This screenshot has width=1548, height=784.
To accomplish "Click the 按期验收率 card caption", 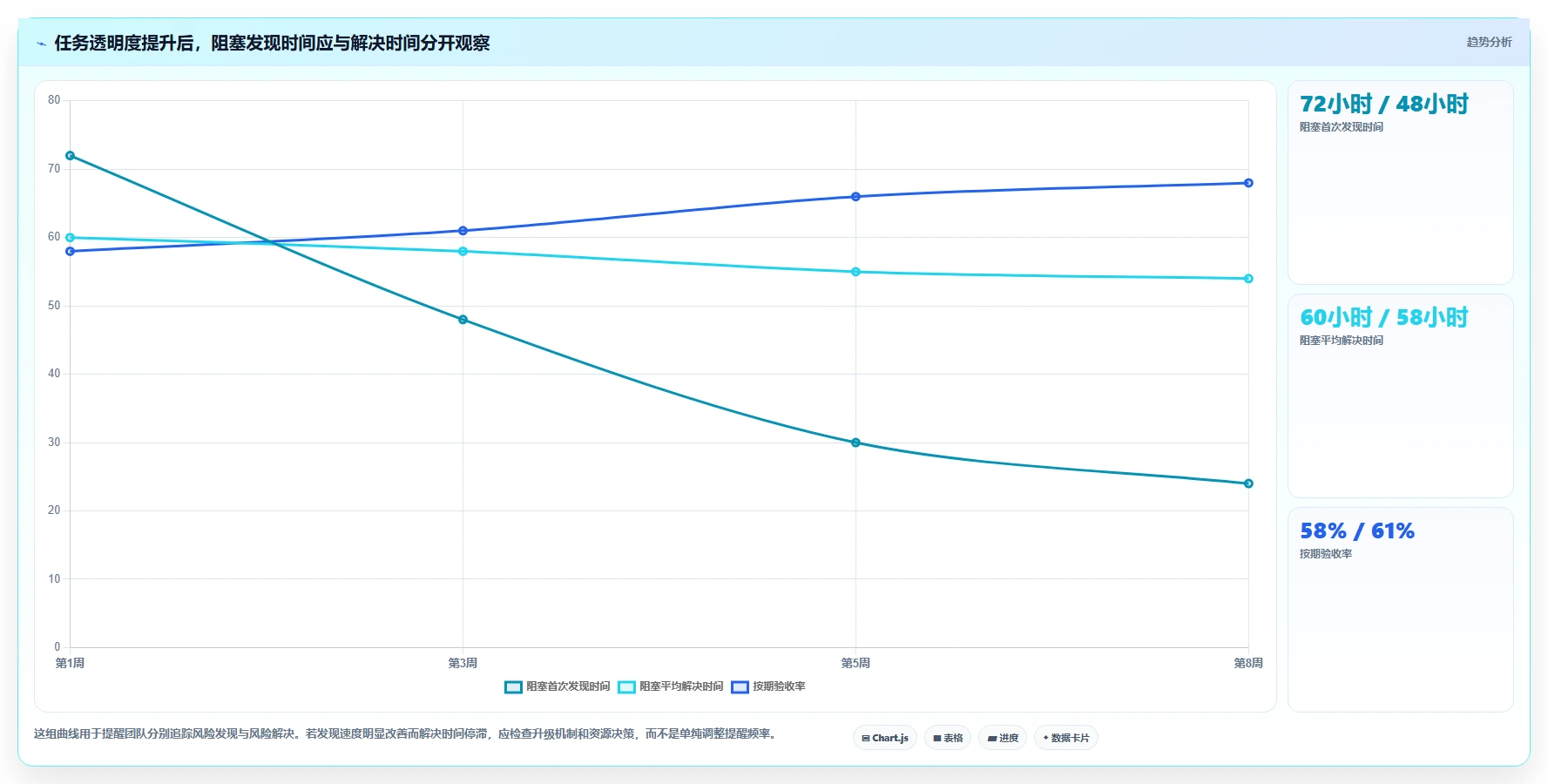I will 1326,554.
